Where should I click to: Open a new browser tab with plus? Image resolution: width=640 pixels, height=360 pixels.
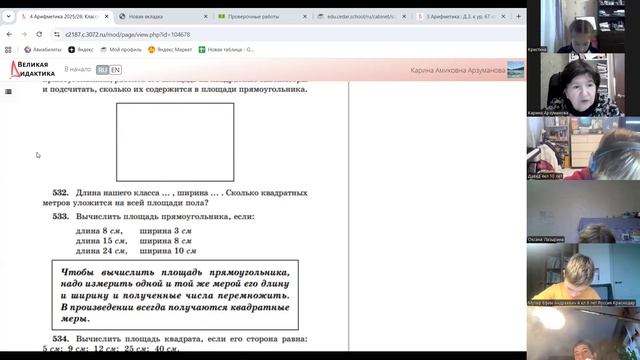tap(518, 16)
